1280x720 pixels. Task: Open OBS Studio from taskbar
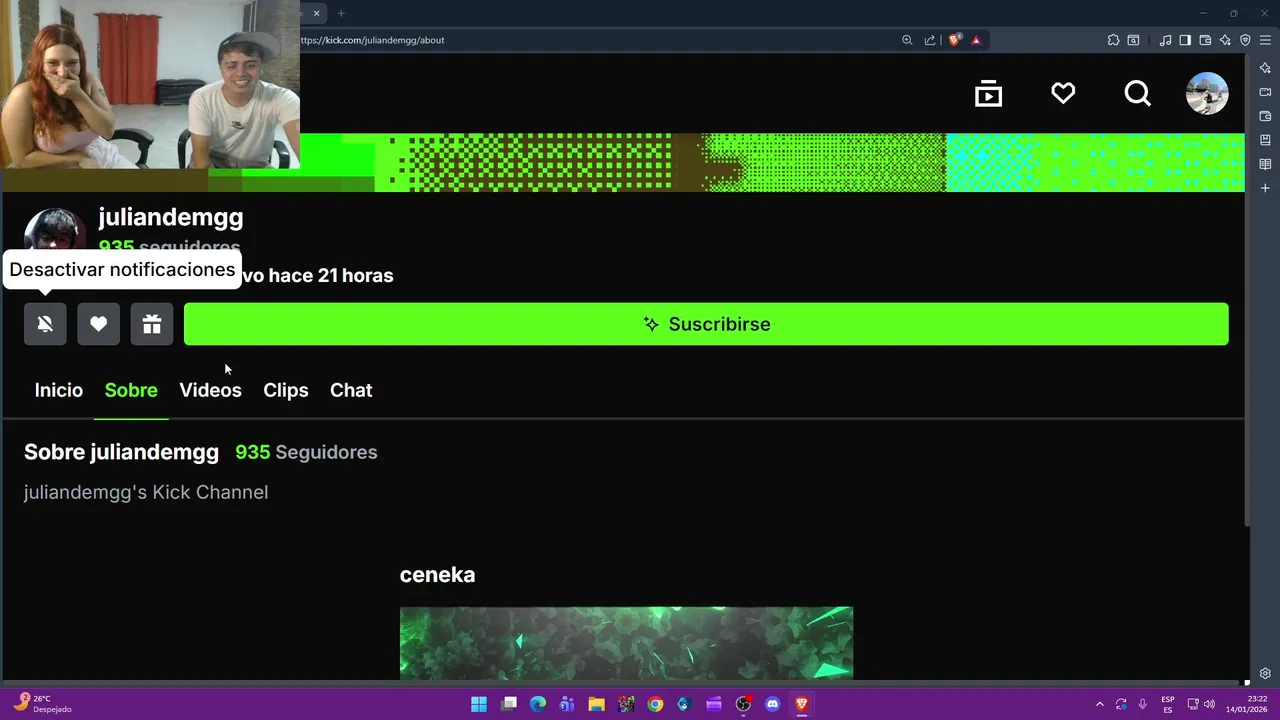[743, 704]
